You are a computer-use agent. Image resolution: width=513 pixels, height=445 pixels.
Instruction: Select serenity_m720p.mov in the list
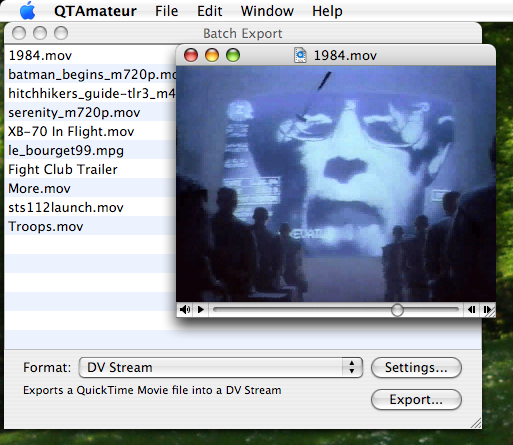pyautogui.click(x=90, y=112)
